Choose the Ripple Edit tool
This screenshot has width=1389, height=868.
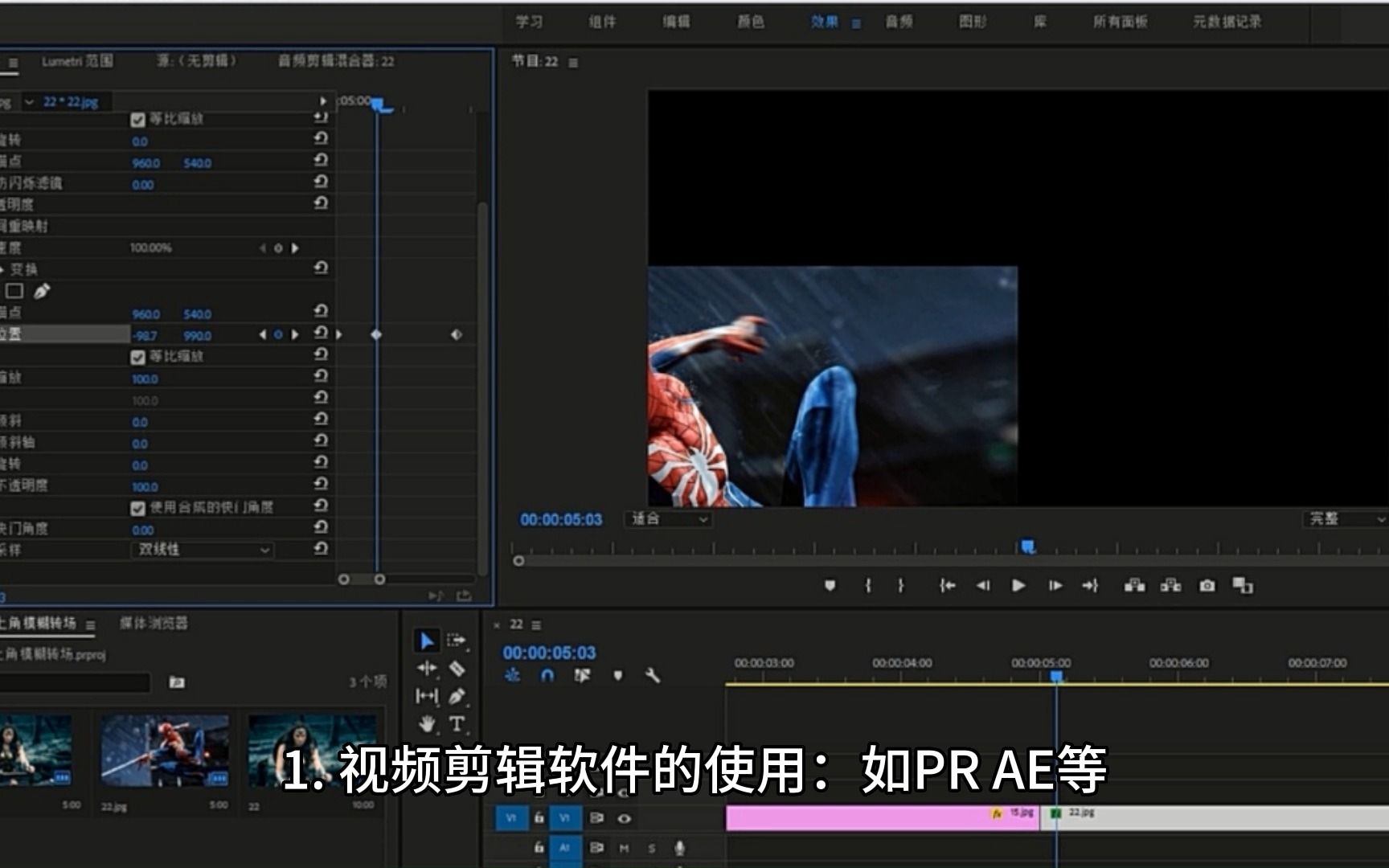coord(427,668)
